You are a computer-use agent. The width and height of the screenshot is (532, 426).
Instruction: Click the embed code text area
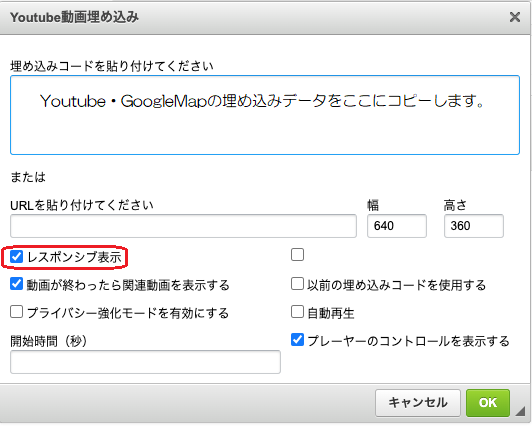click(265, 115)
